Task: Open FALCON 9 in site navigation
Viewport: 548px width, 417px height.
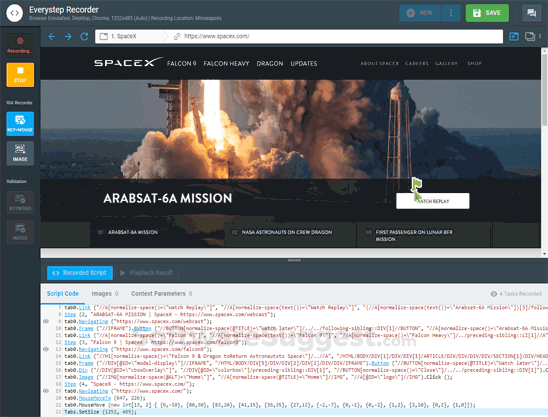Action: (x=181, y=64)
